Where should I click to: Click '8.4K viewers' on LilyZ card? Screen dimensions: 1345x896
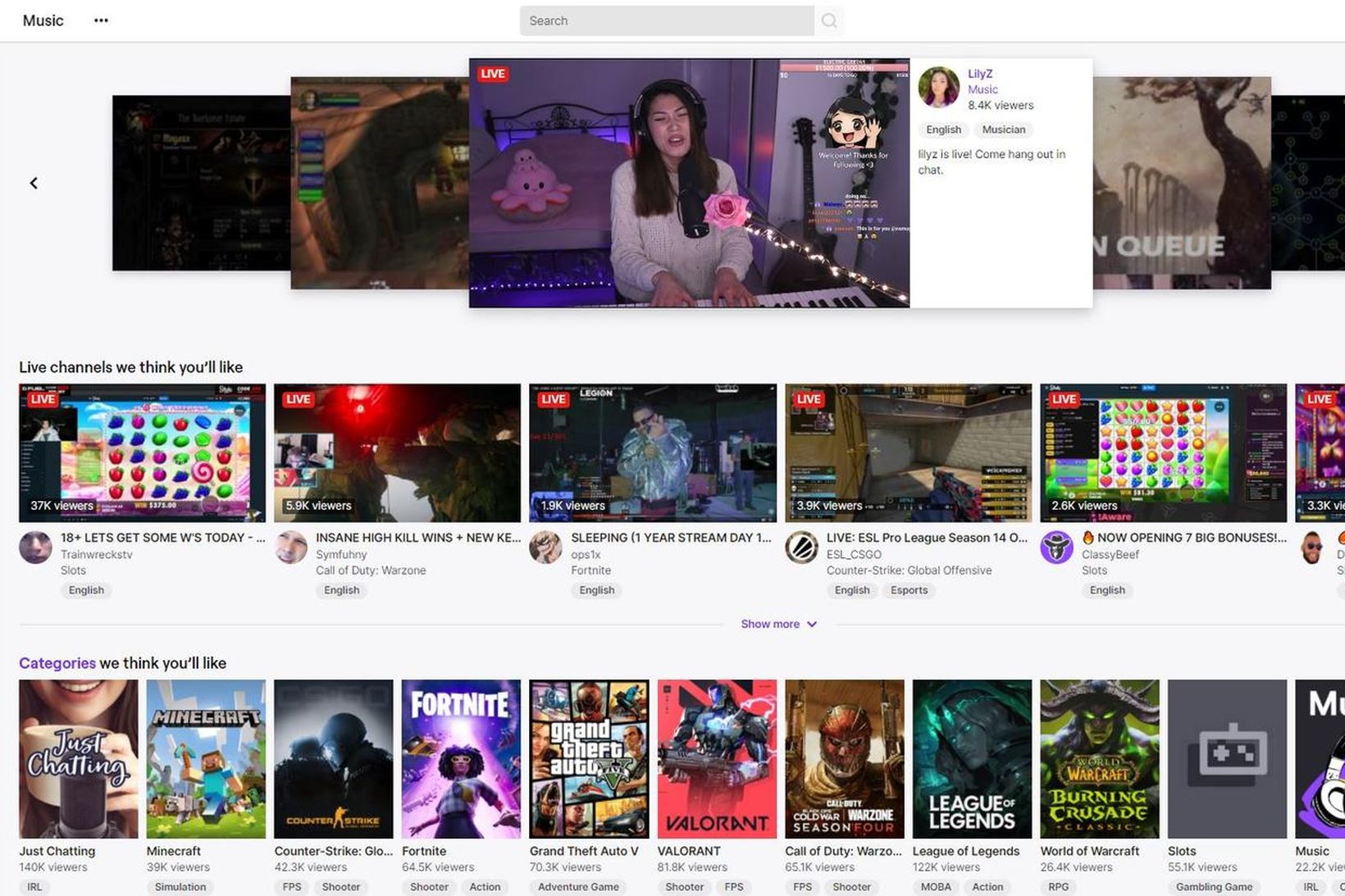click(x=1001, y=105)
